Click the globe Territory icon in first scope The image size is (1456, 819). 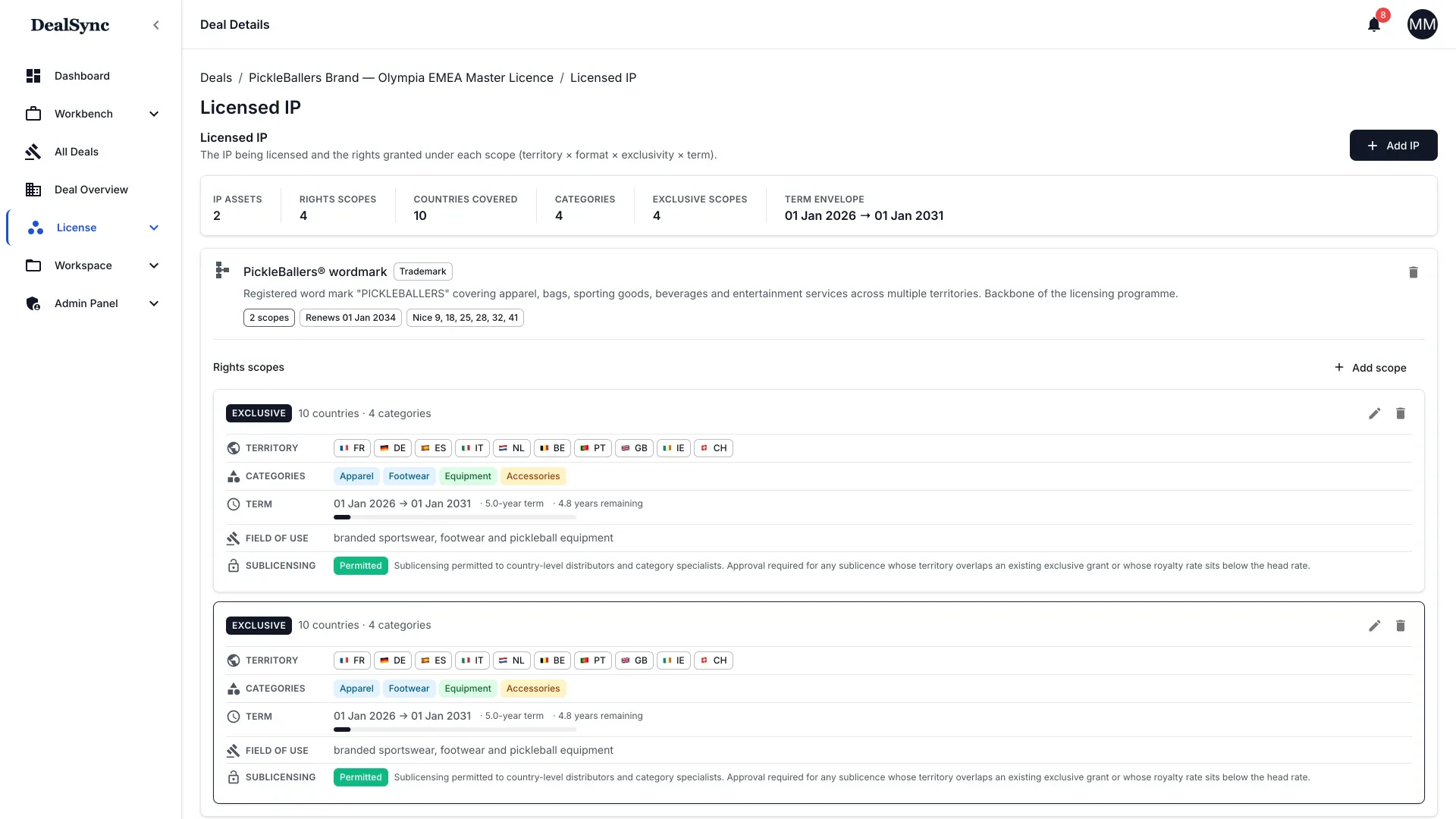pyautogui.click(x=234, y=448)
